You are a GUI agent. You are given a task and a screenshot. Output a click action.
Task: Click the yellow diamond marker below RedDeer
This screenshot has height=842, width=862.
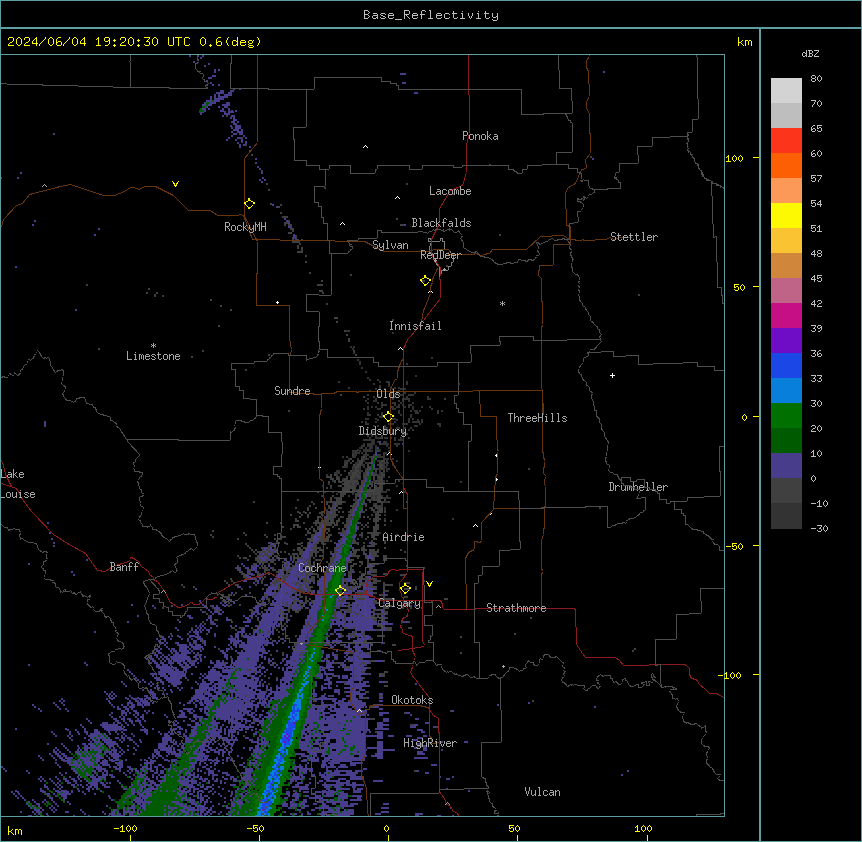coord(426,281)
